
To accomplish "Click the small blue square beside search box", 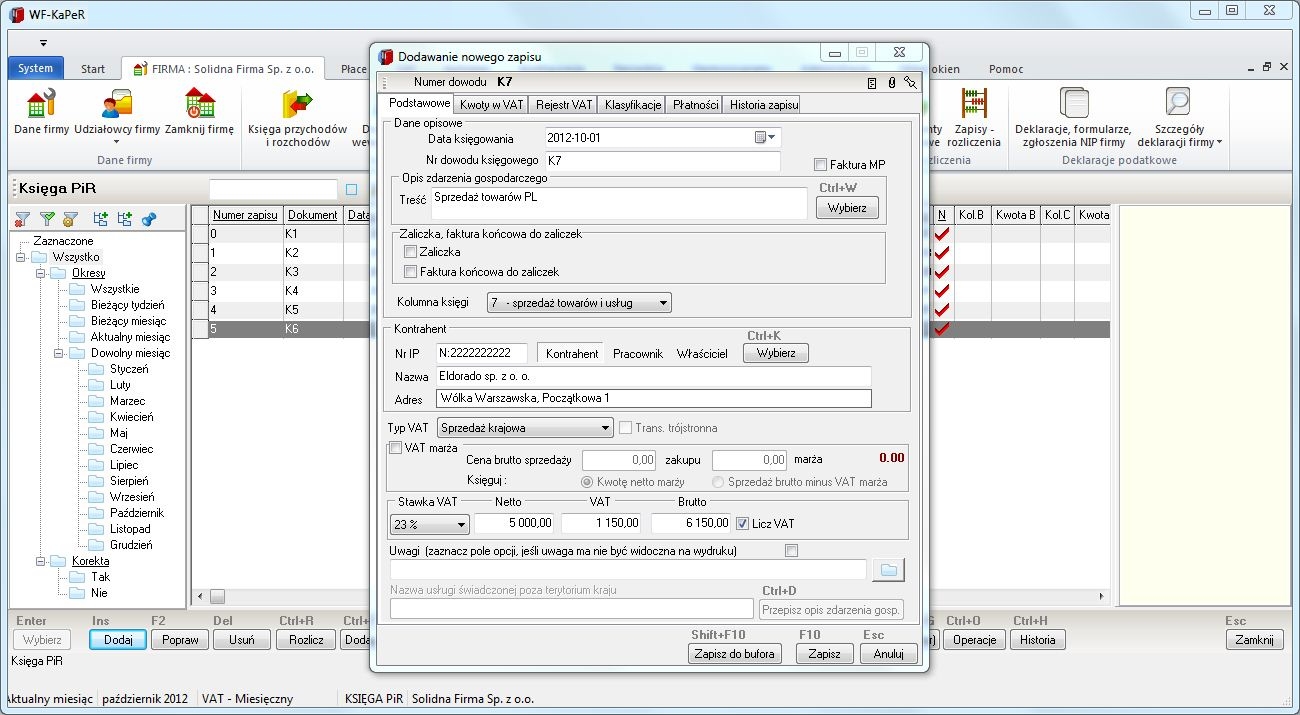I will pyautogui.click(x=351, y=189).
